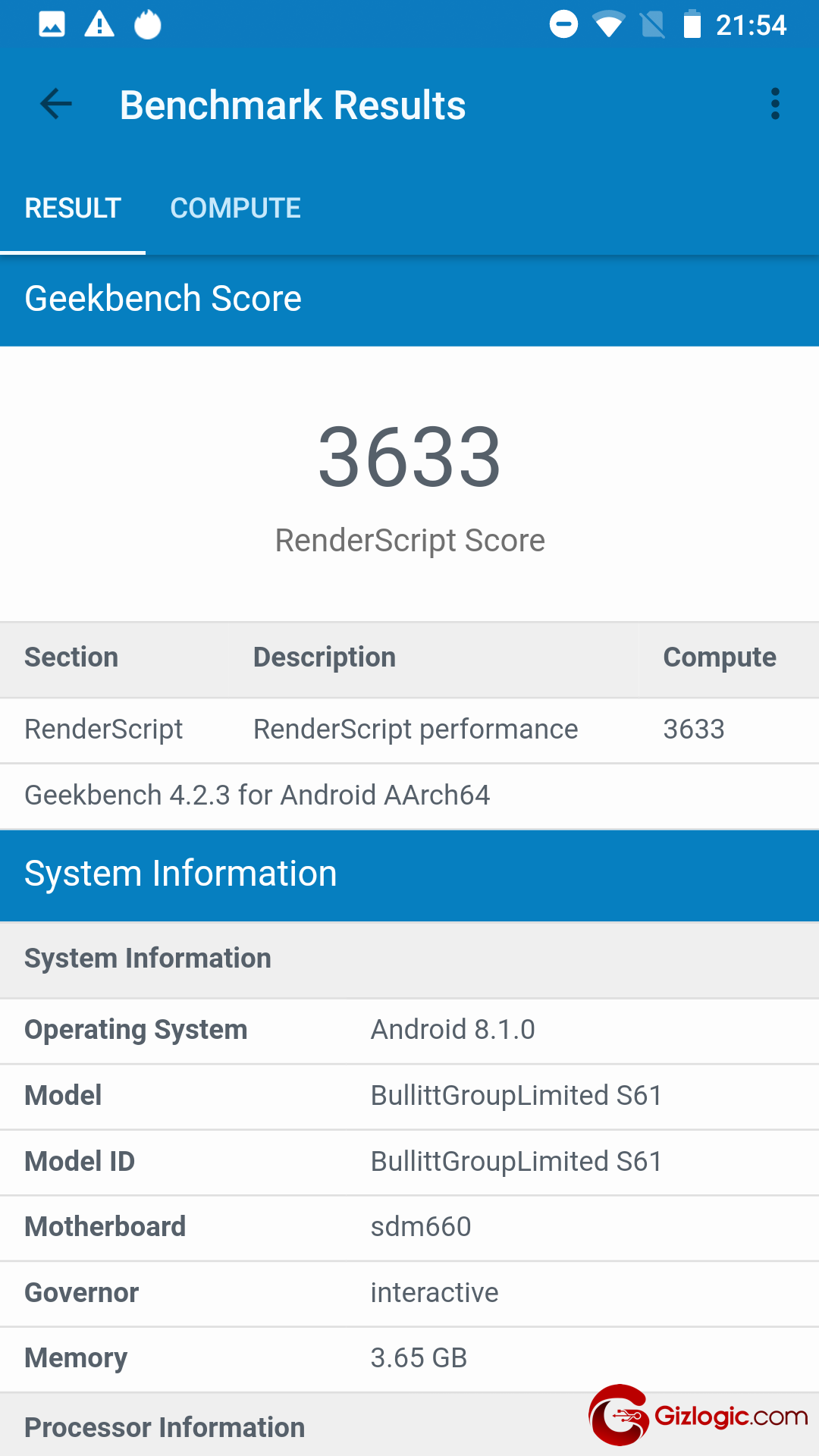Tap the Wi-Fi signal icon
Viewport: 819px width, 1456px height.
point(609,24)
